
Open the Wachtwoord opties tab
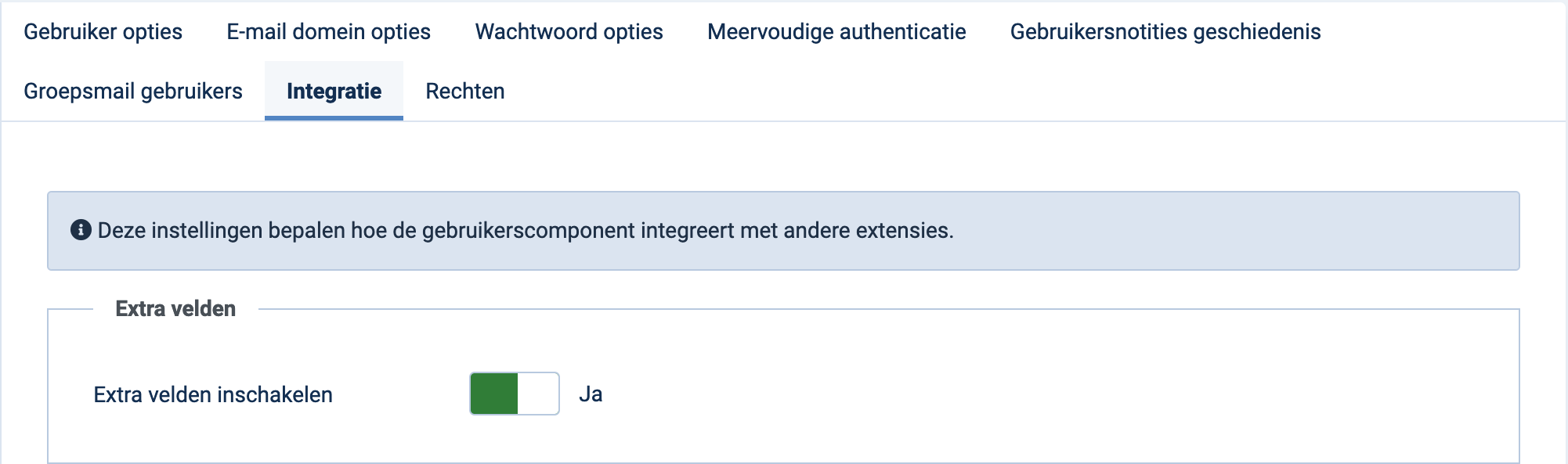click(569, 31)
